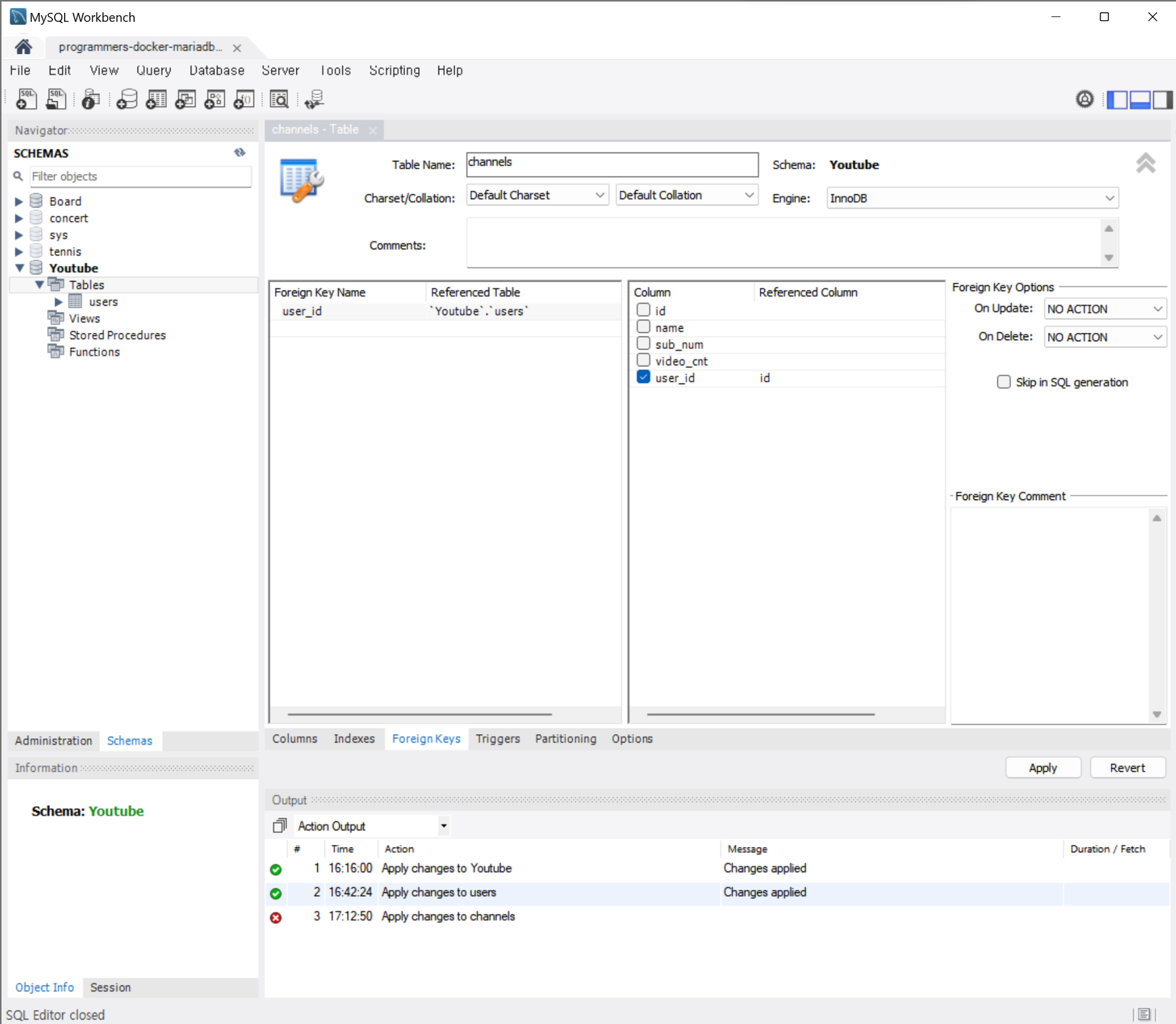Viewport: 1176px width, 1024px height.
Task: Click the red error icon for row 3
Action: click(276, 917)
